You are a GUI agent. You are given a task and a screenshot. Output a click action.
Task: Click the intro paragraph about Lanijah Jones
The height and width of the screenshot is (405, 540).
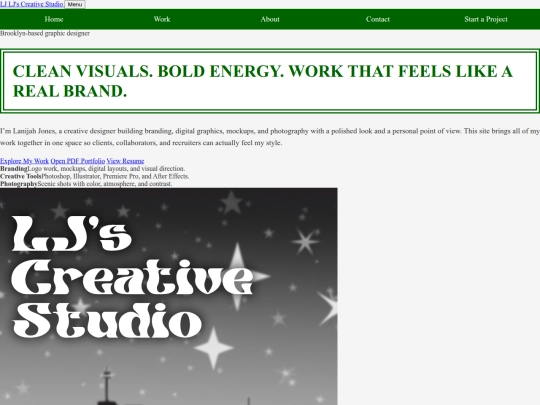pyautogui.click(x=270, y=137)
